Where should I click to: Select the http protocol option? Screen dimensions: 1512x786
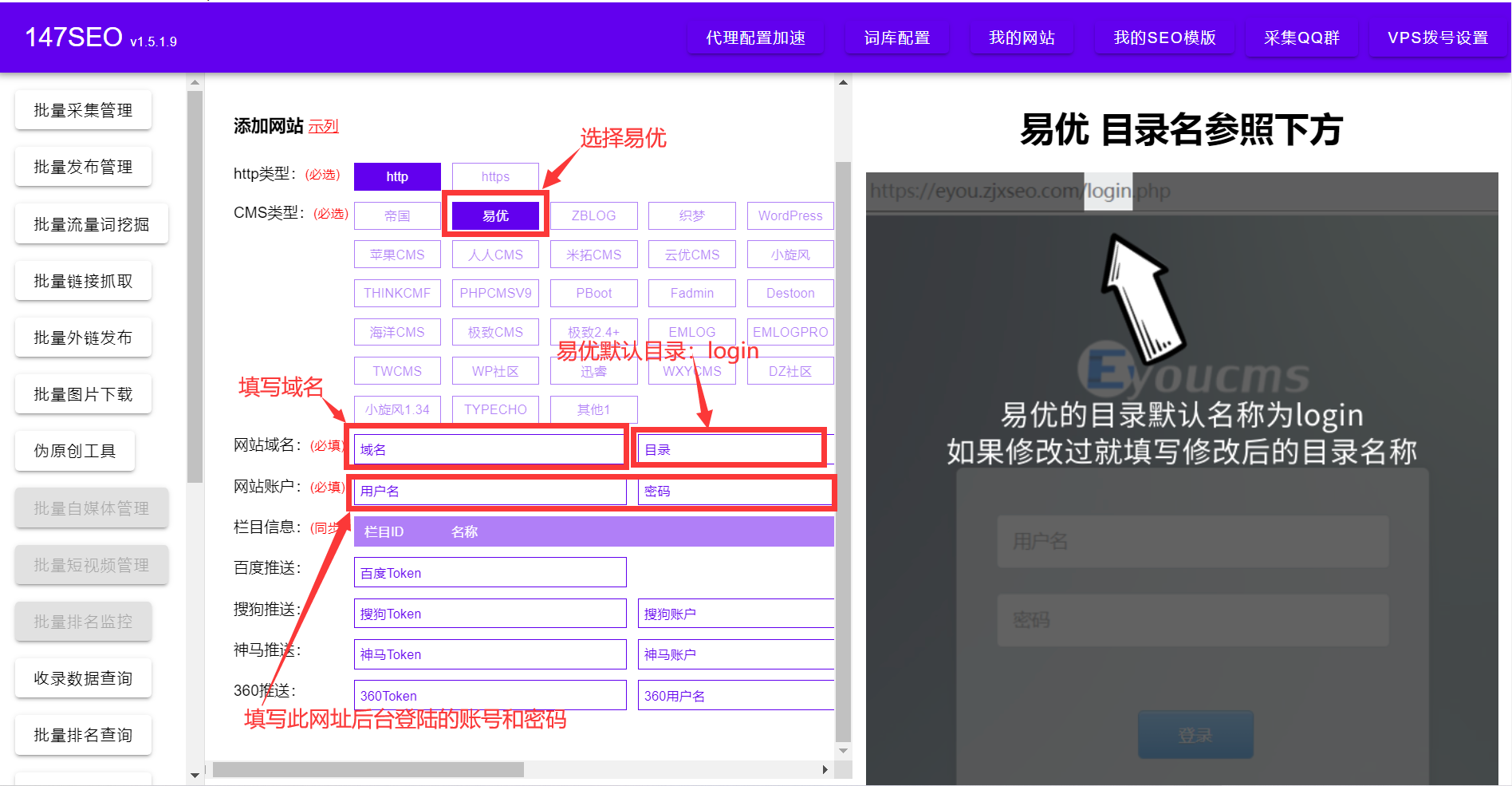pyautogui.click(x=397, y=176)
